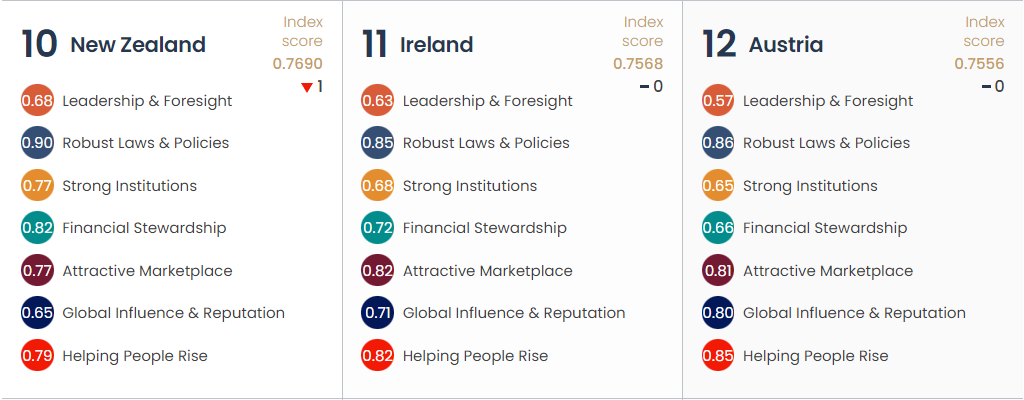1024x400 pixels.
Task: Click Ireland's 0.85 Robust Laws circle
Action: pos(377,143)
